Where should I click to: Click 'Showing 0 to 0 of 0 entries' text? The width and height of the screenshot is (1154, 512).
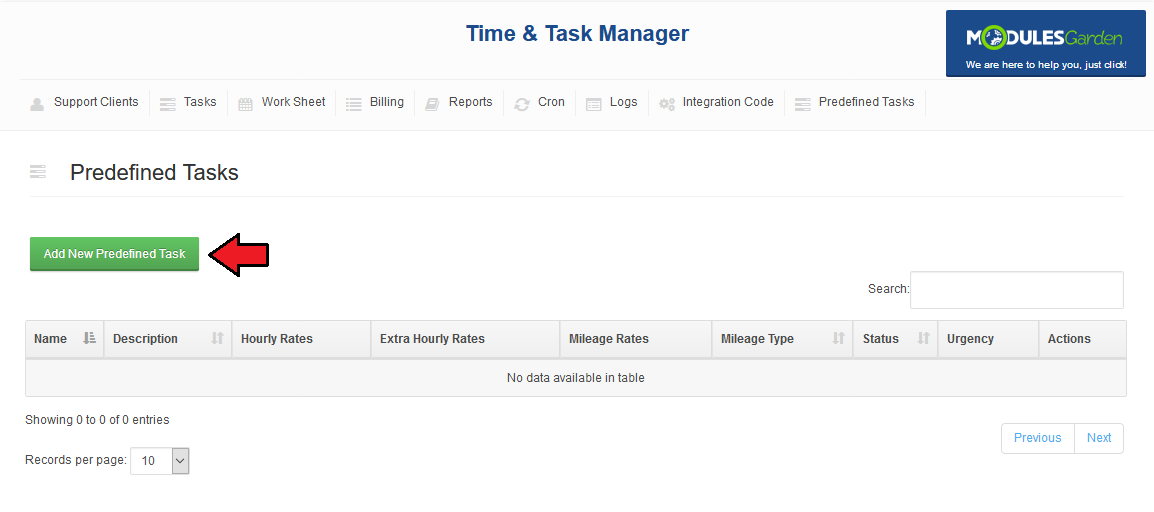(x=97, y=420)
